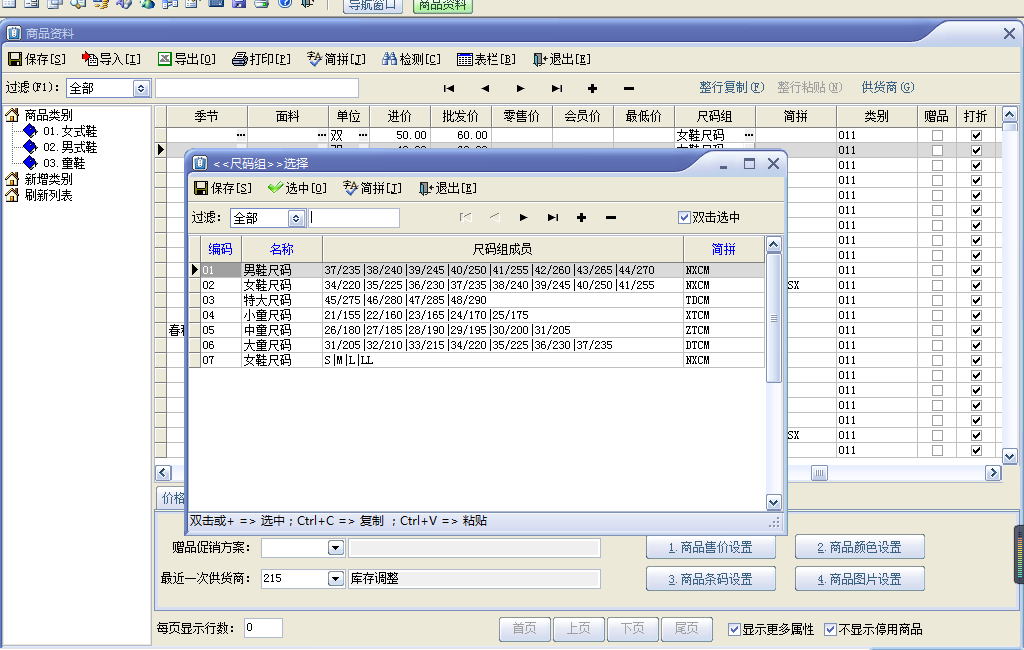Open 1.商品售价设置
This screenshot has height=650, width=1024.
point(711,547)
